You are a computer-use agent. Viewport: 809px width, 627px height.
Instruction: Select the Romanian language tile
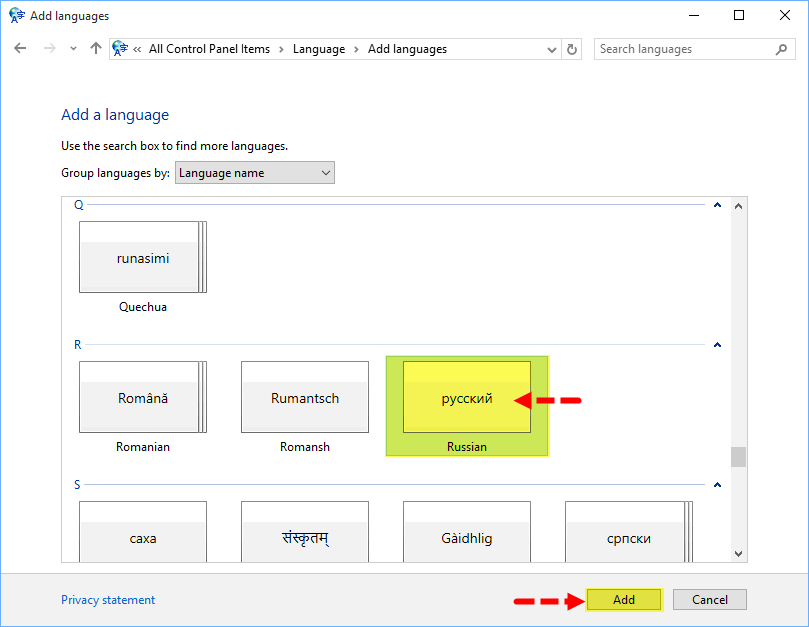pos(142,399)
